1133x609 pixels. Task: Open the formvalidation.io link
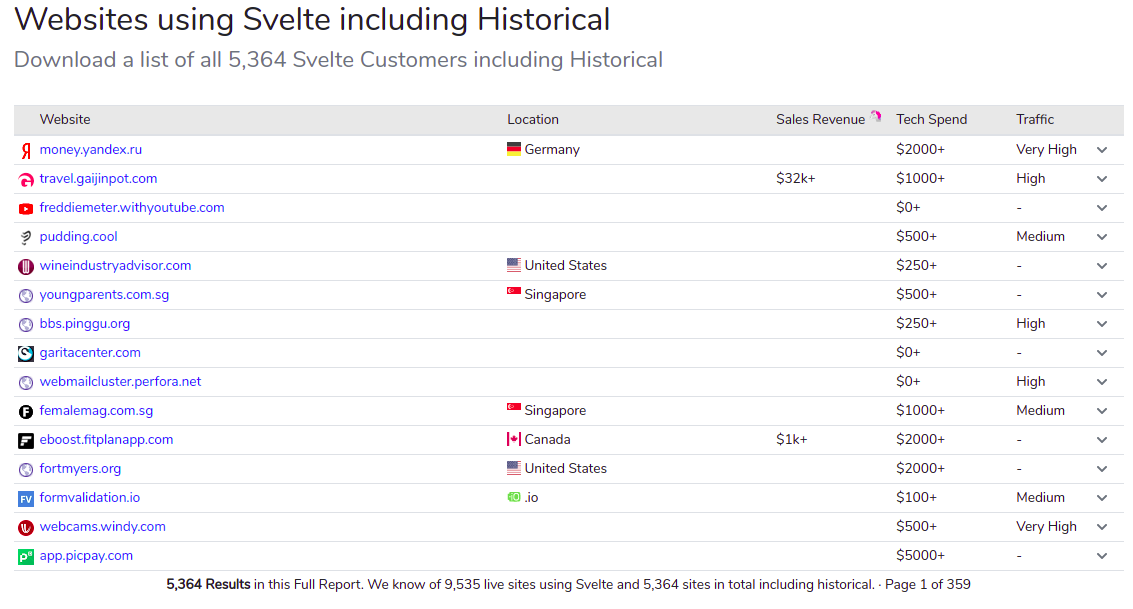(x=90, y=498)
